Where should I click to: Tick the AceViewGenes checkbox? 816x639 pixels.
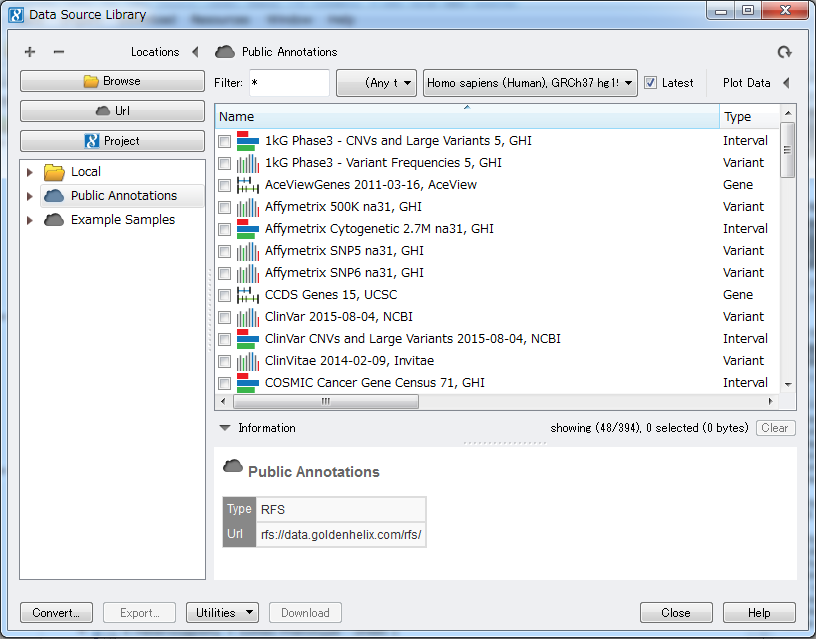click(224, 185)
